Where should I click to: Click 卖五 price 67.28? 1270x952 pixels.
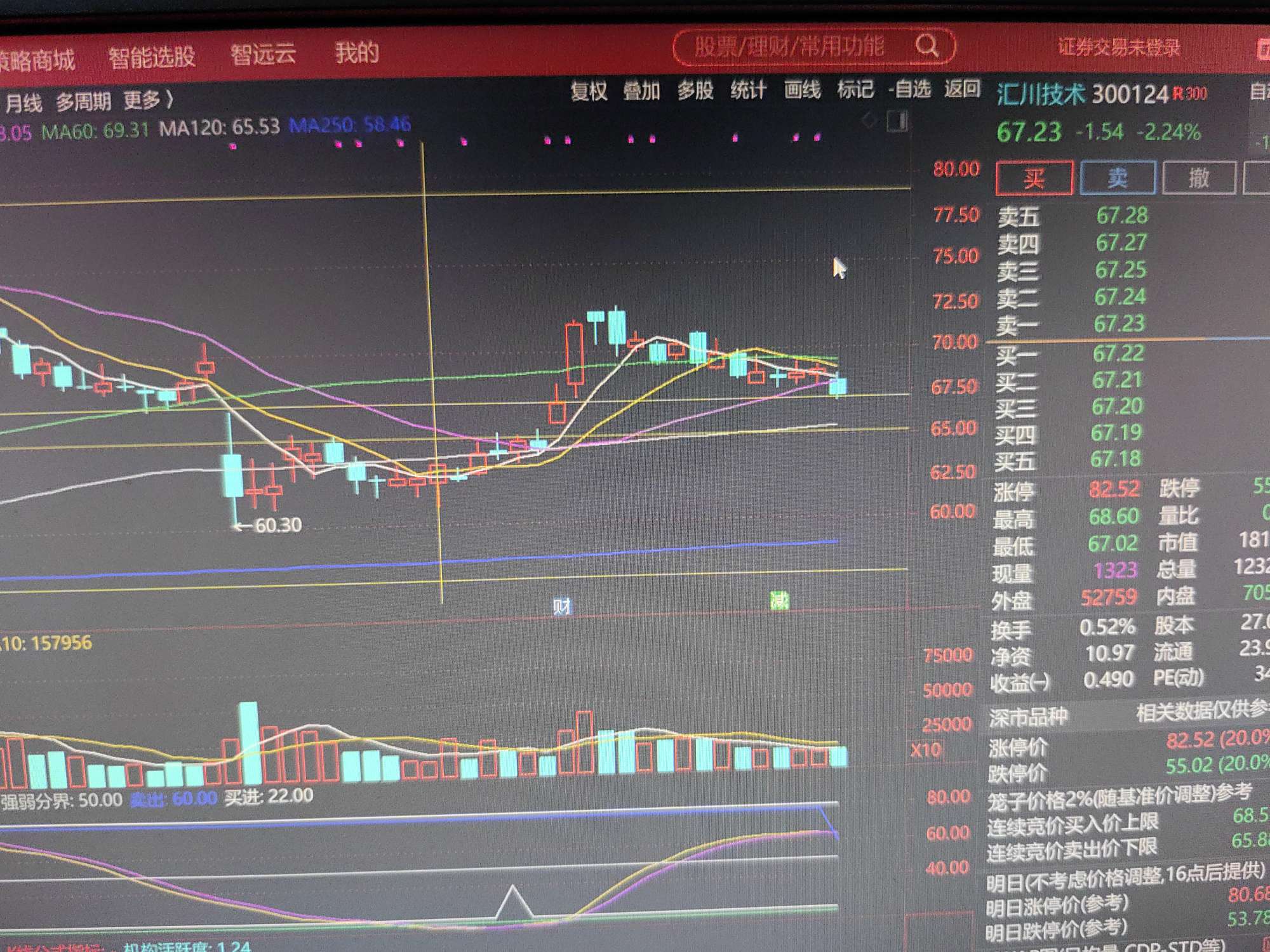pos(1121,216)
